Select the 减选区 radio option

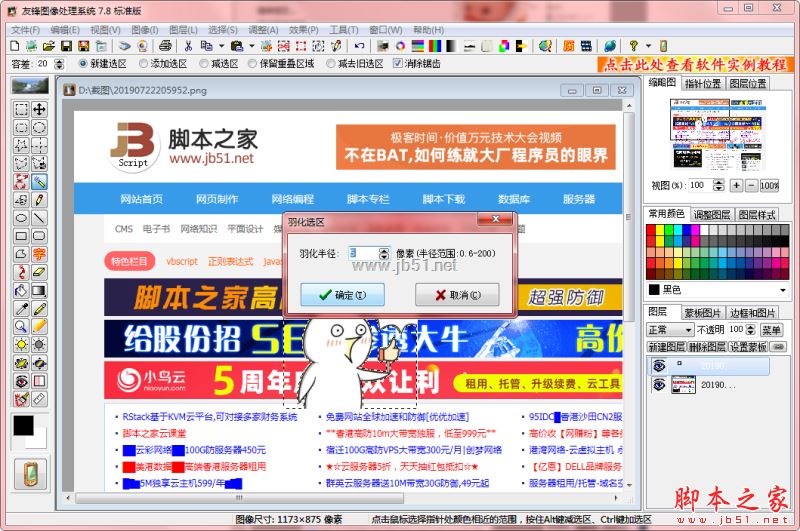pyautogui.click(x=219, y=64)
